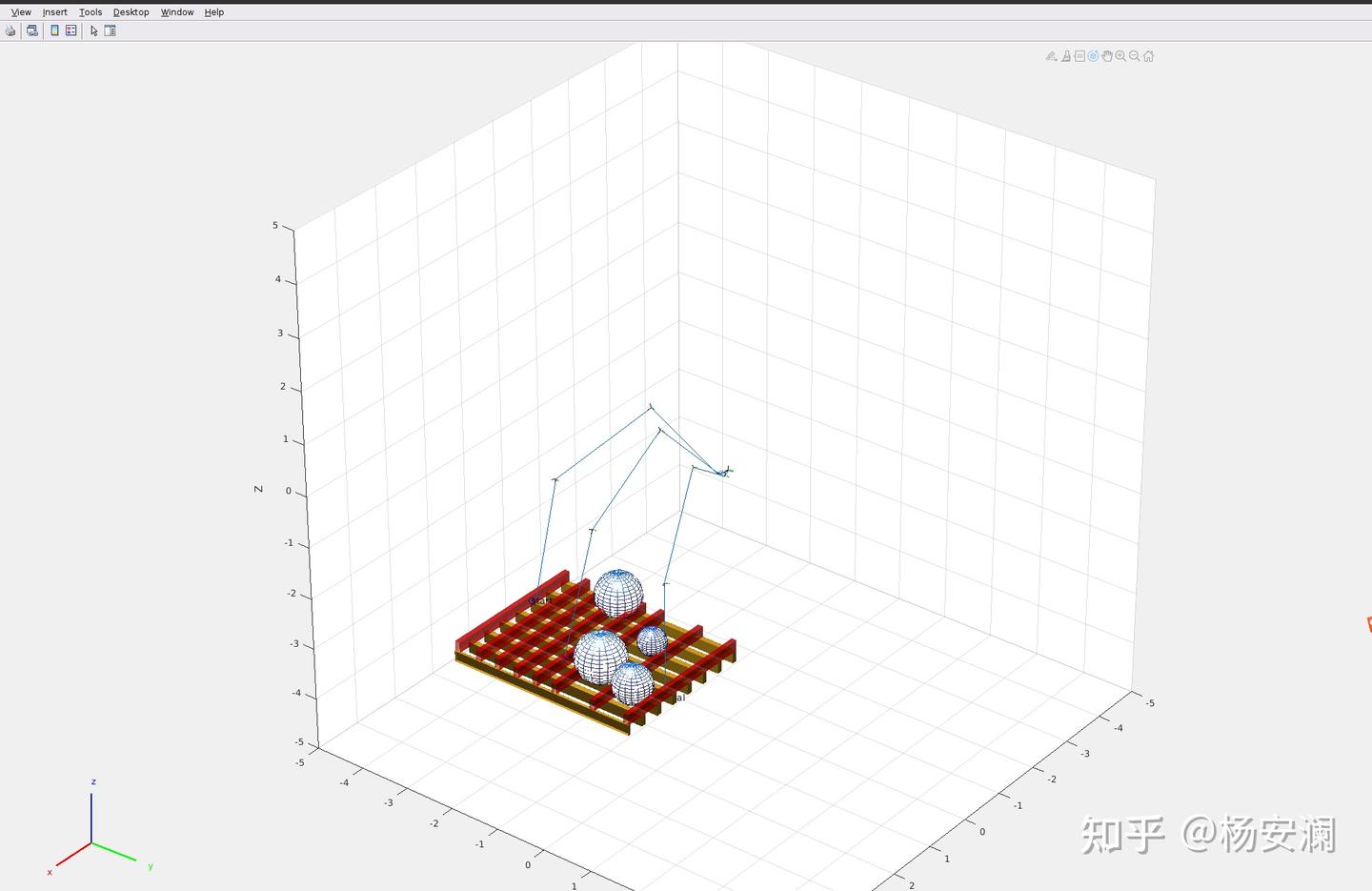Activate the Zoom In magnifier
The height and width of the screenshot is (891, 1372).
click(x=1120, y=56)
